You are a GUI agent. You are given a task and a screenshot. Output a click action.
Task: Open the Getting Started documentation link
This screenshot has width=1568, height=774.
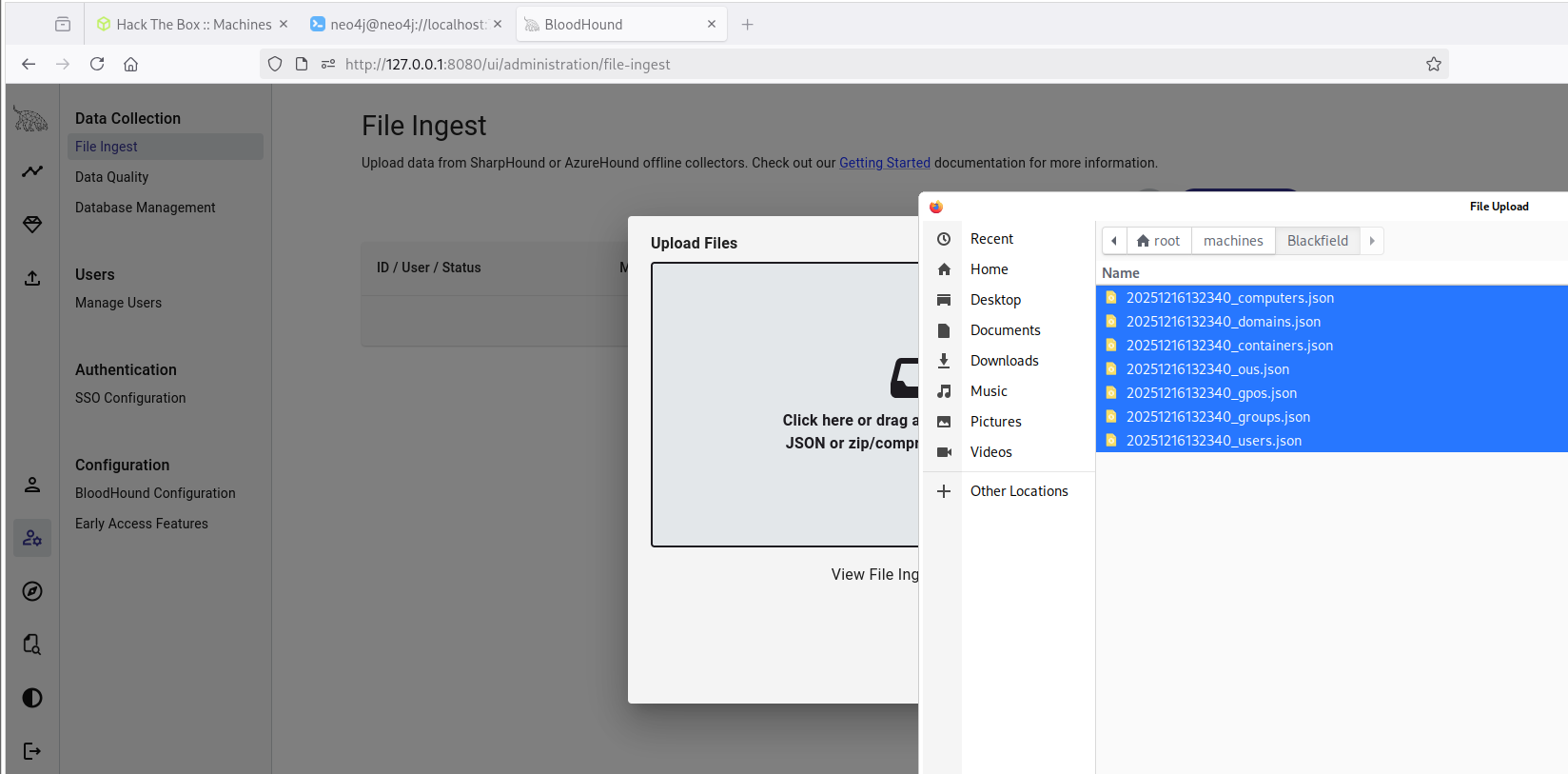(x=884, y=163)
